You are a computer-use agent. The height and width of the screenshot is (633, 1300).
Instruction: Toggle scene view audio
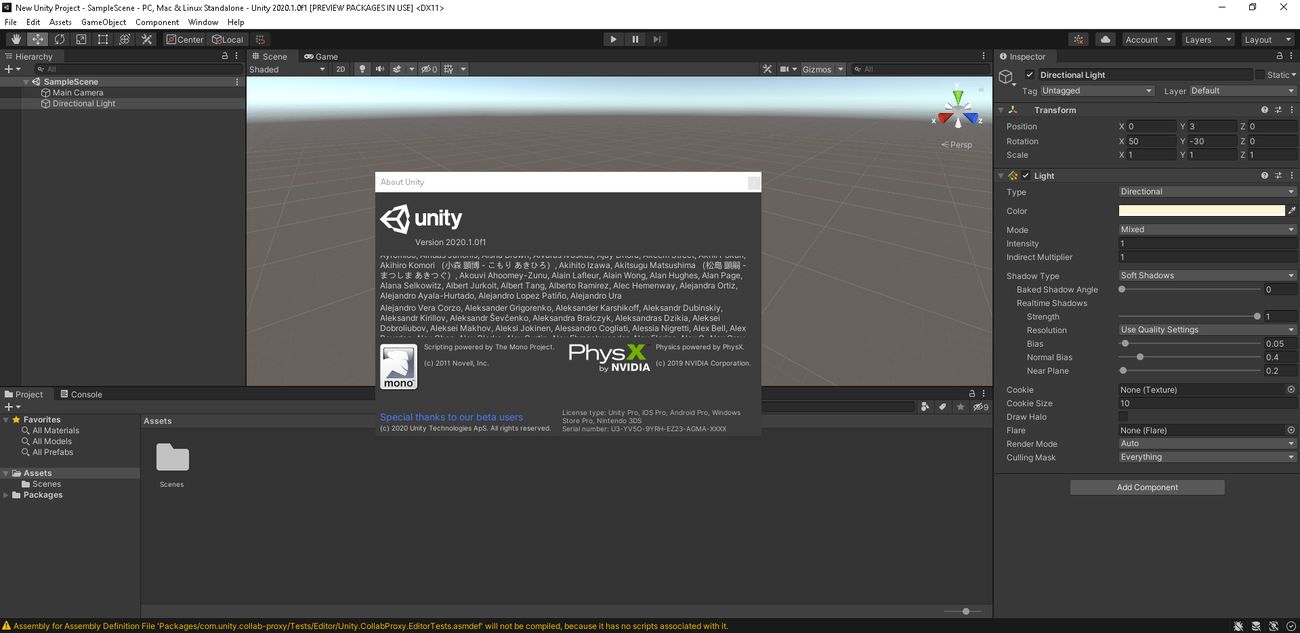pyautogui.click(x=379, y=68)
